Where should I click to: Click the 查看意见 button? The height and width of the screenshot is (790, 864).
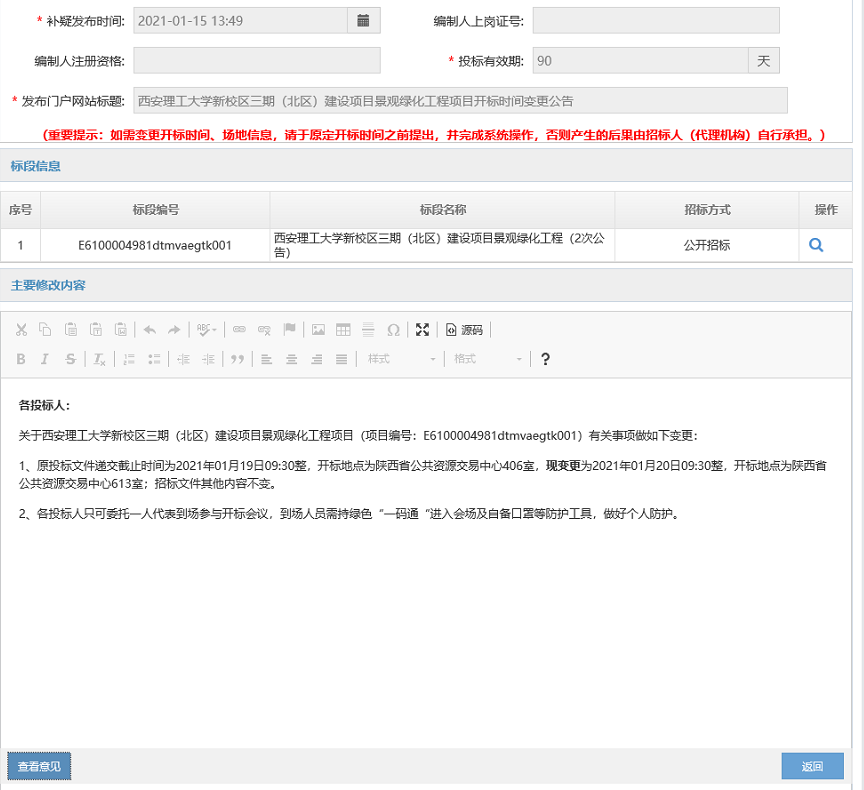(39, 766)
